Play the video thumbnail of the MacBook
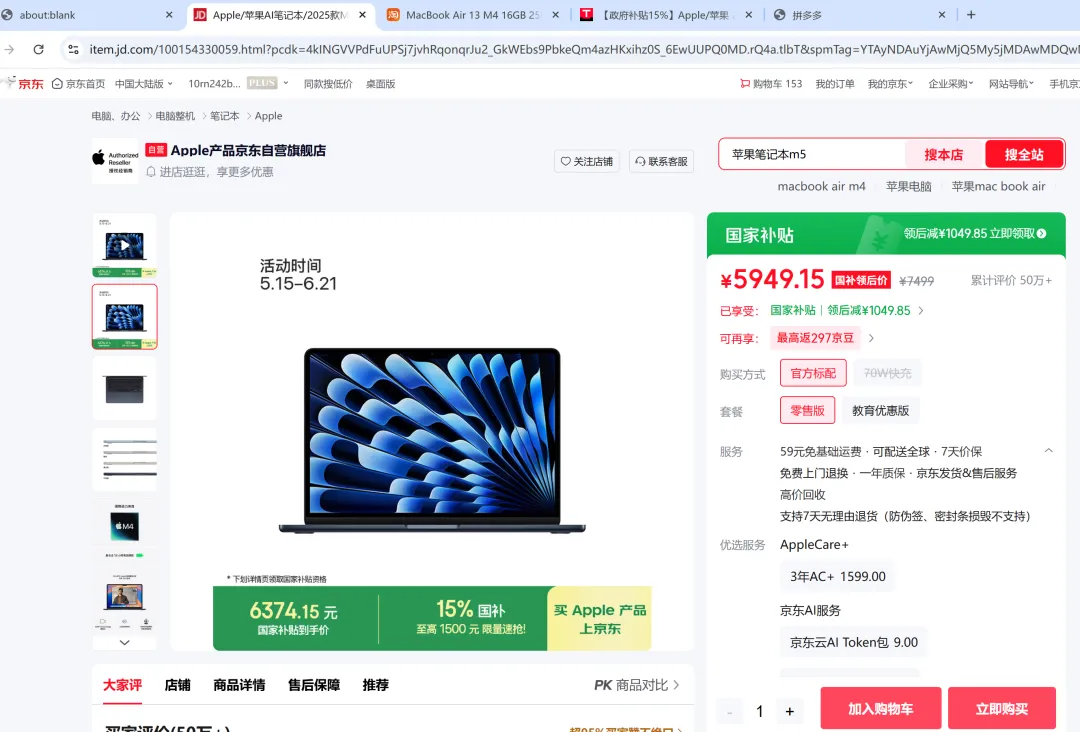1080x732 pixels. pos(125,245)
